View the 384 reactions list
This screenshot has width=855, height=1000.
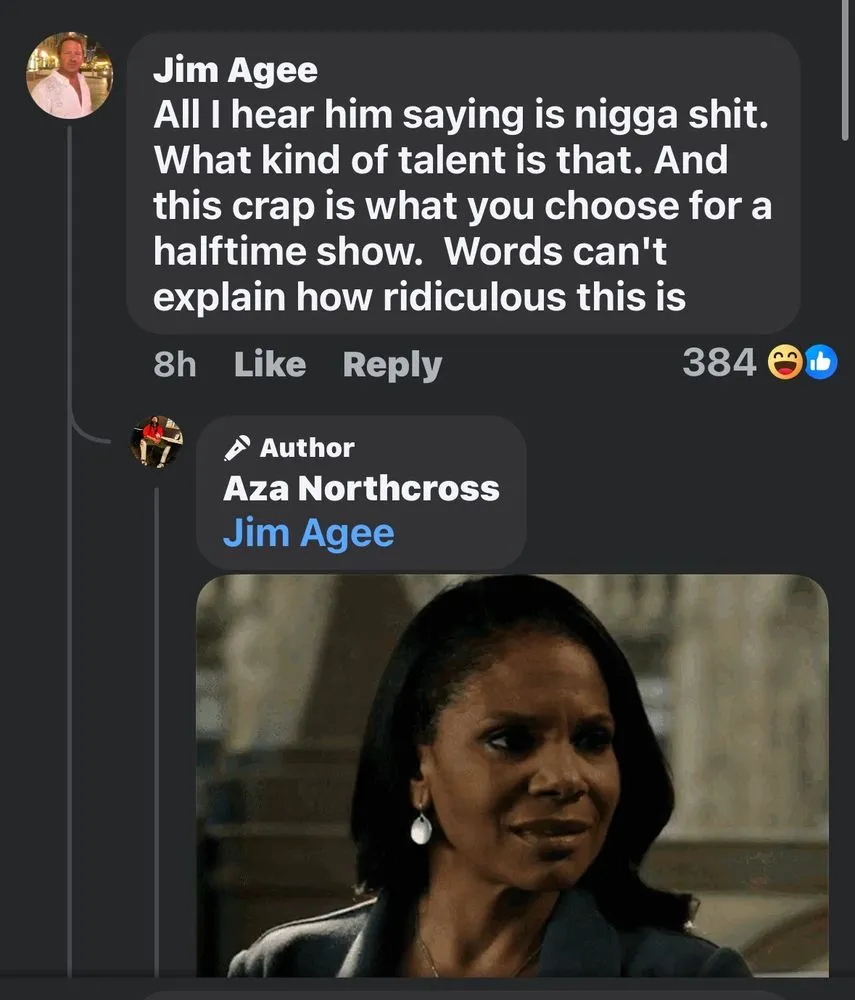tap(719, 364)
